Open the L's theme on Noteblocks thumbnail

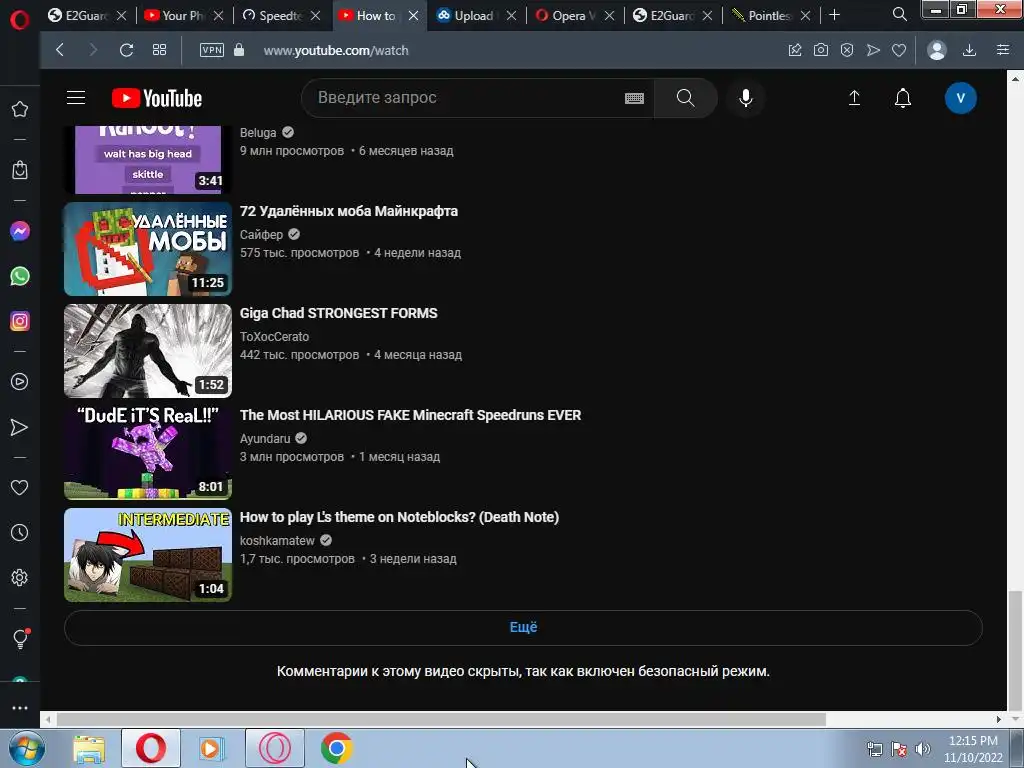point(148,554)
